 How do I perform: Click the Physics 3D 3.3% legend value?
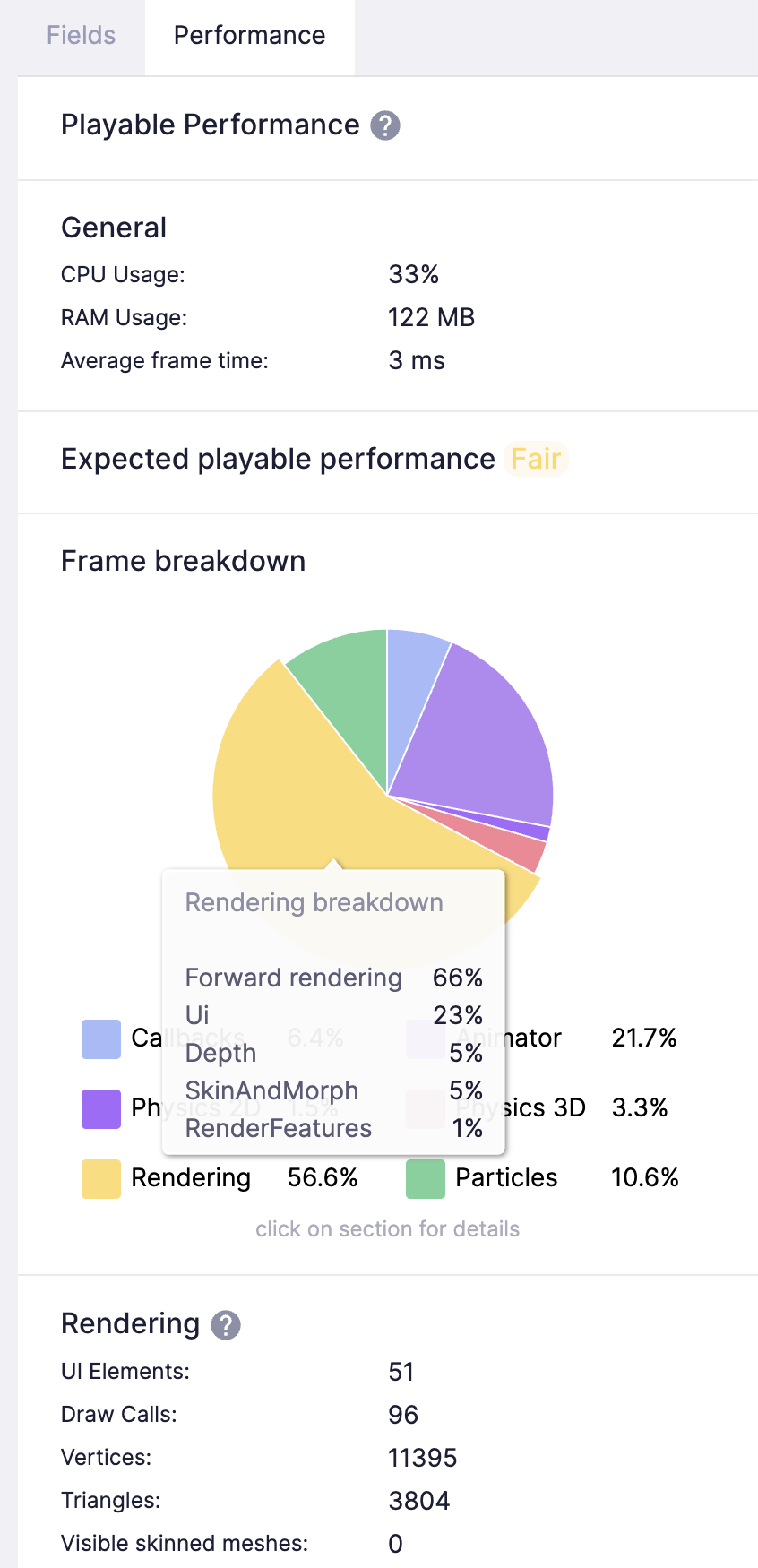pyautogui.click(x=640, y=1107)
